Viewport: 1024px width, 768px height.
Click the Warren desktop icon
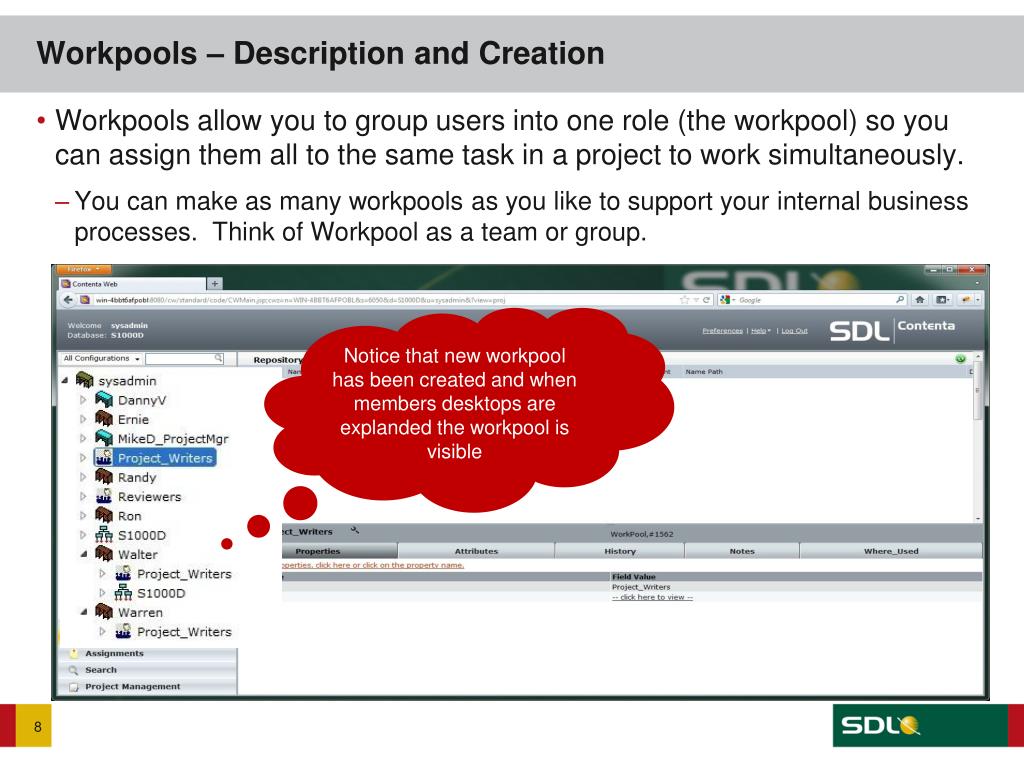pyautogui.click(x=104, y=612)
